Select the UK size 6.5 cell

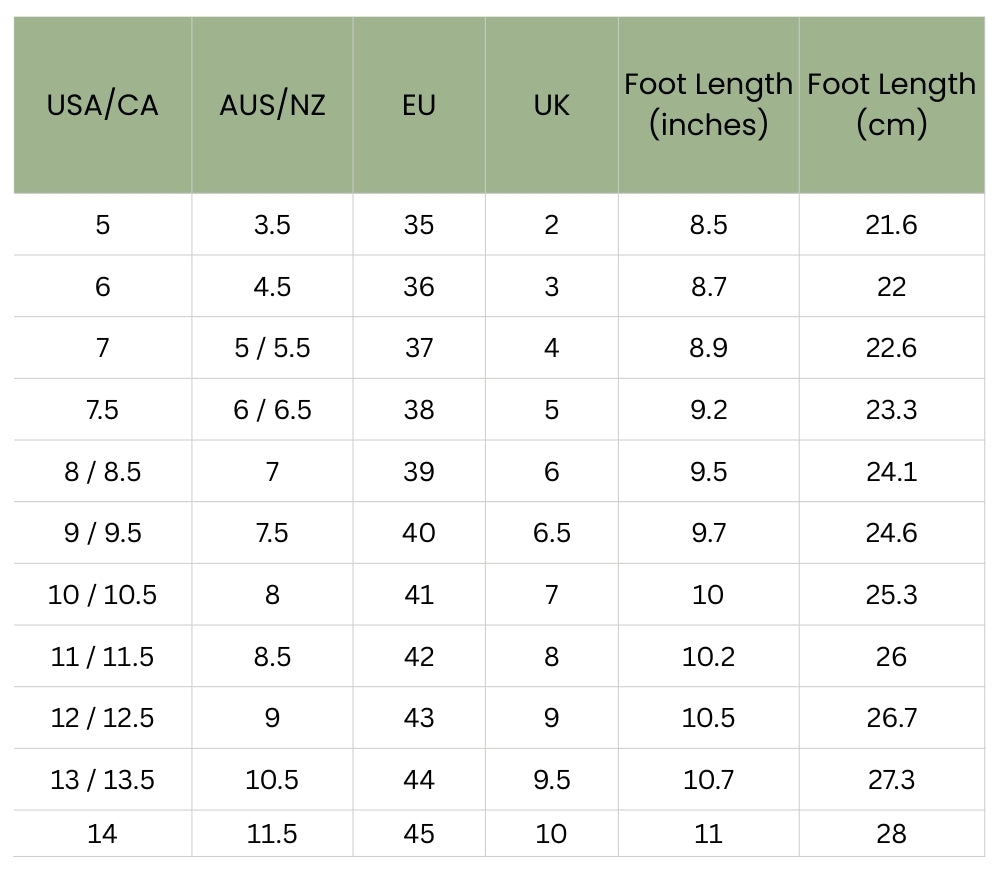click(551, 533)
